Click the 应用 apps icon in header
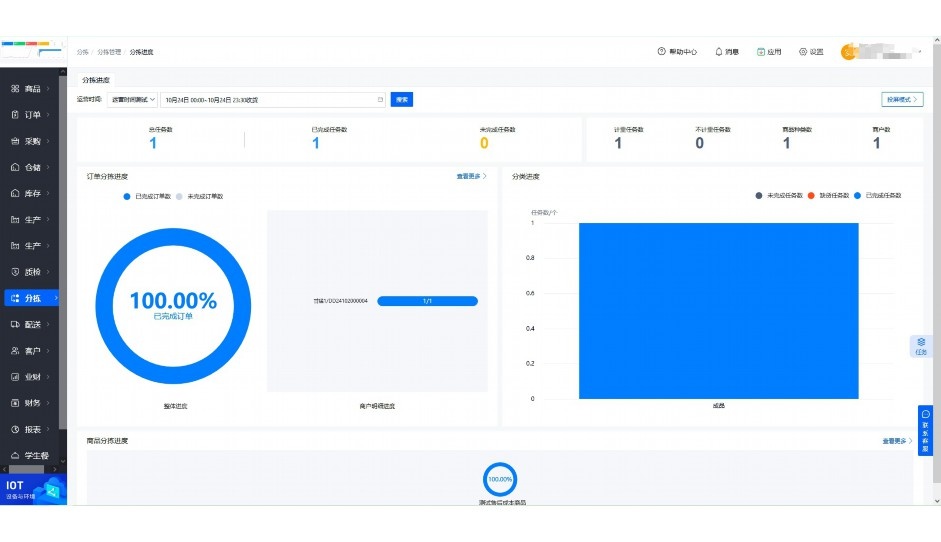 click(x=761, y=52)
